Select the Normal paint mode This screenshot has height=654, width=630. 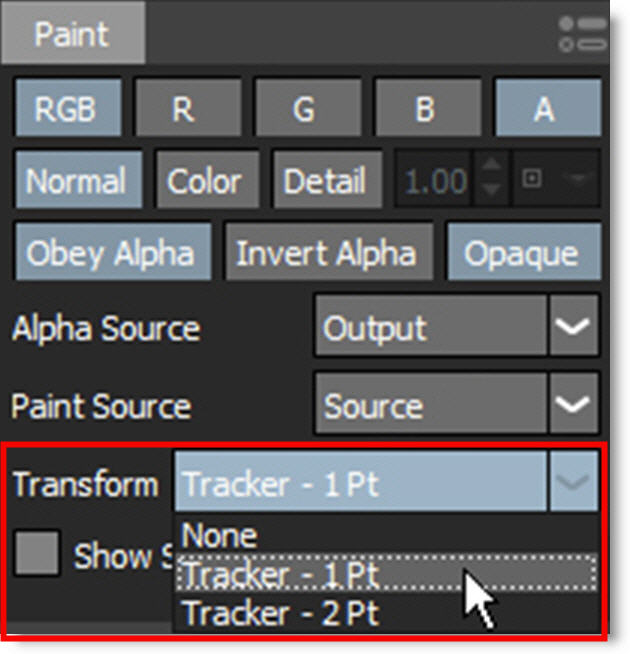click(x=76, y=181)
